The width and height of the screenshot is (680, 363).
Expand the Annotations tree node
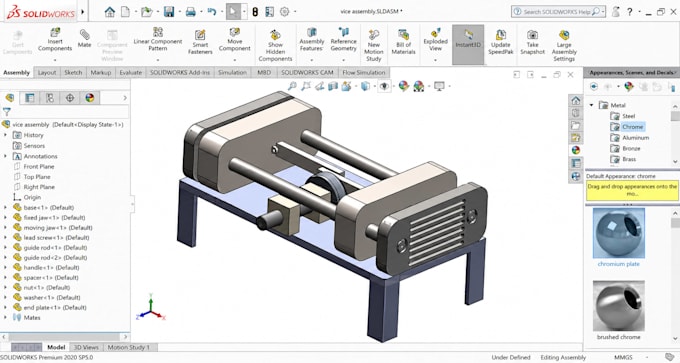pos(5,156)
